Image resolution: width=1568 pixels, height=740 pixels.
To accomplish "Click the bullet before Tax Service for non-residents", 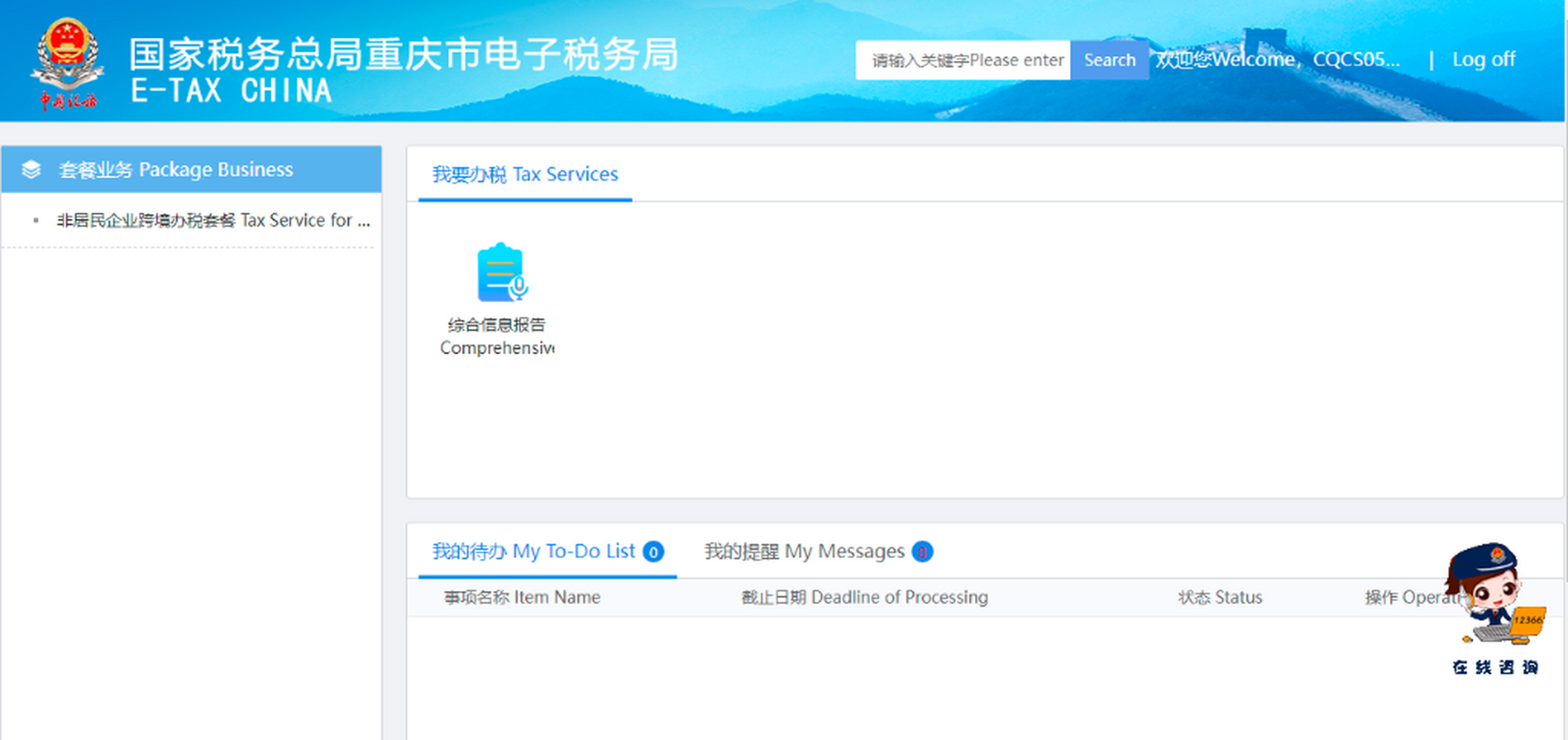I will 36,220.
